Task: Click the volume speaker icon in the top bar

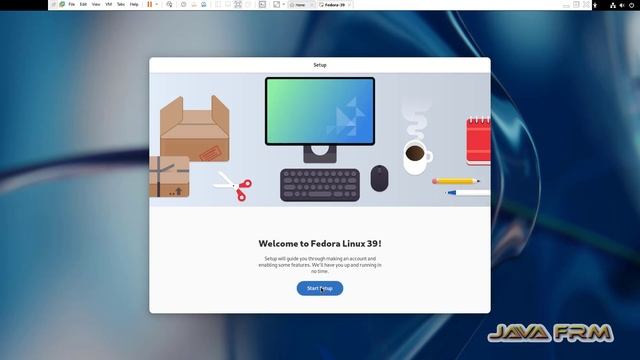Action: pyautogui.click(x=622, y=5)
